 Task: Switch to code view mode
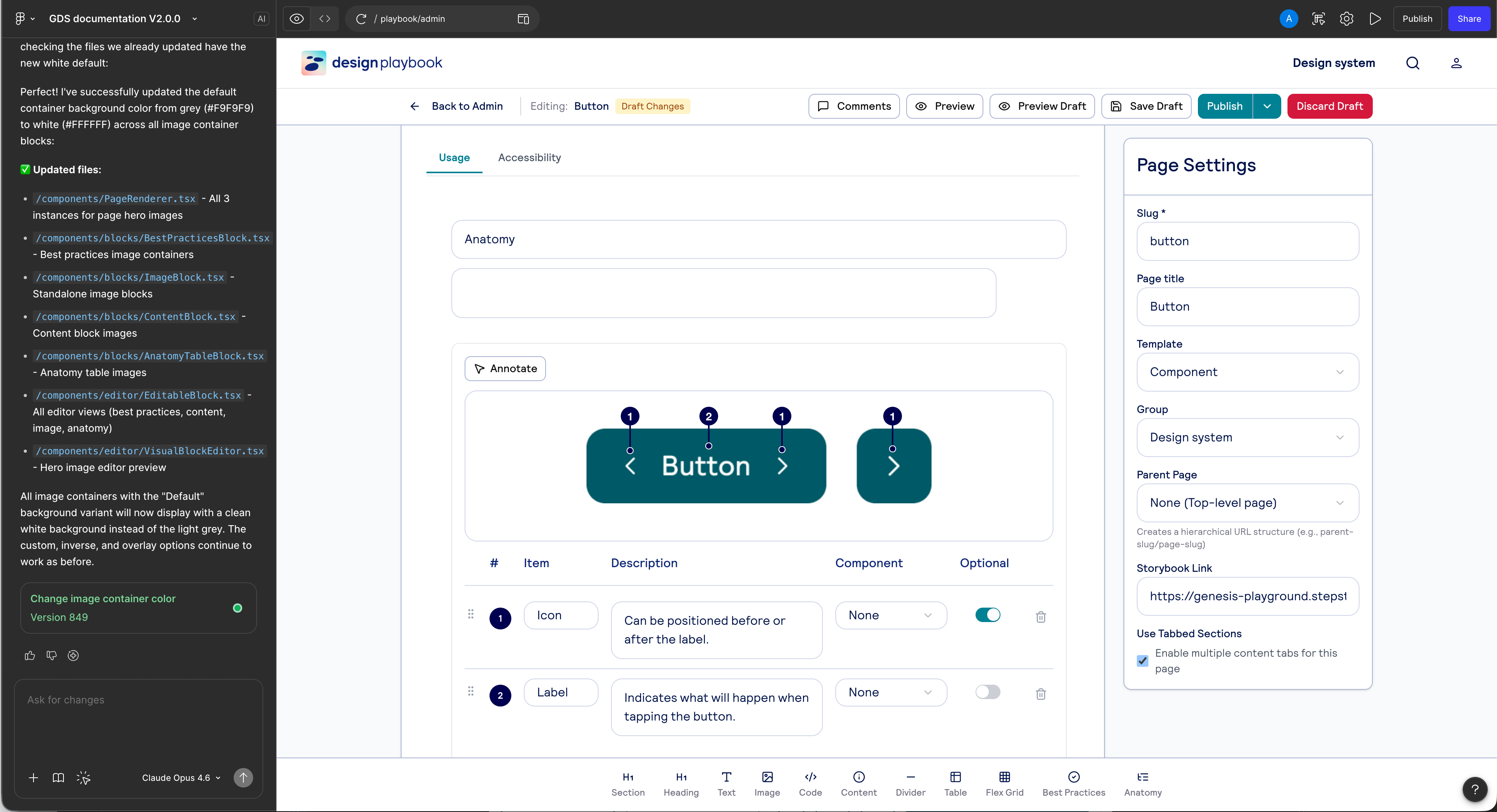pyautogui.click(x=324, y=19)
